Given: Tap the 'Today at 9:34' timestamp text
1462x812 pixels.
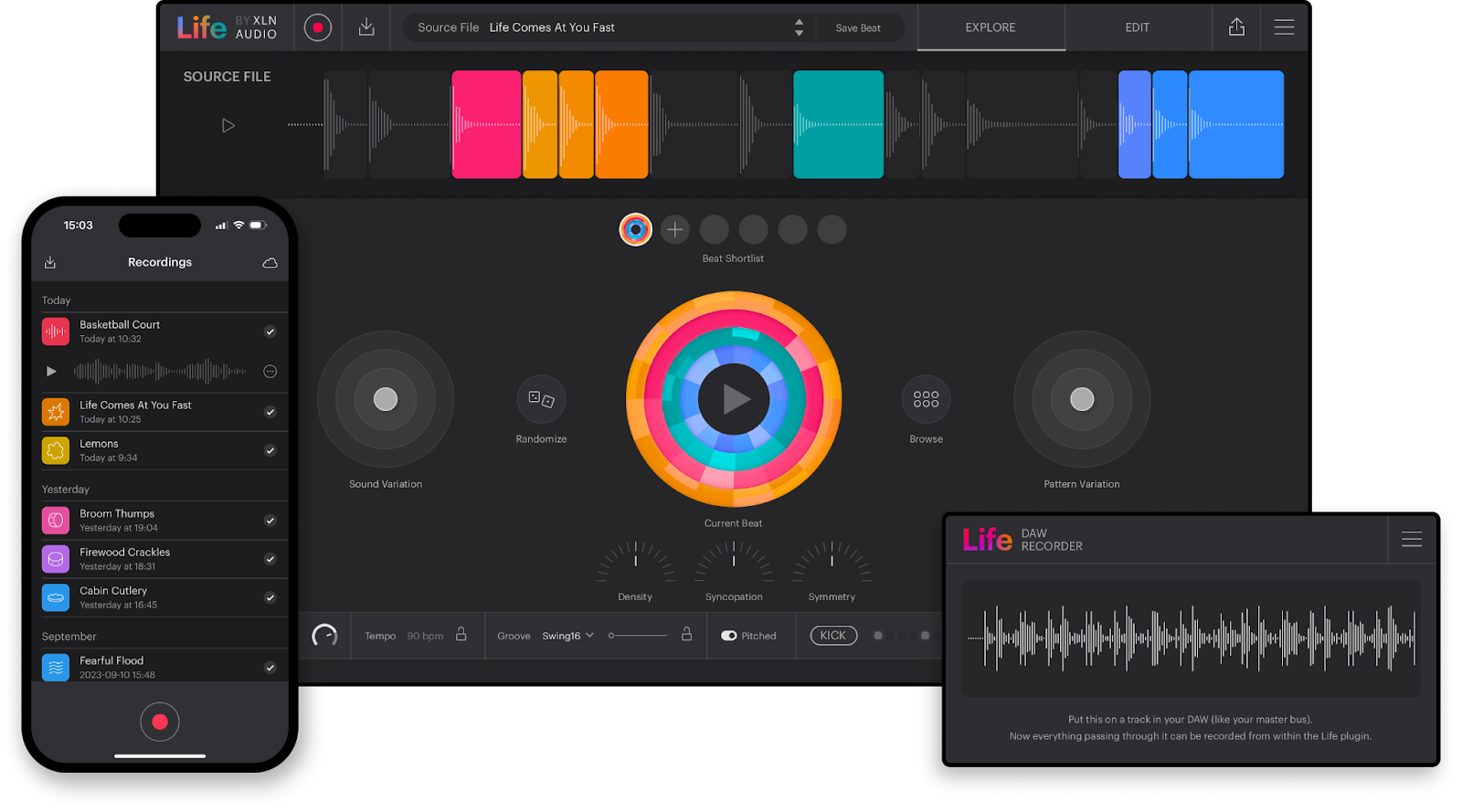Looking at the screenshot, I should [x=108, y=458].
